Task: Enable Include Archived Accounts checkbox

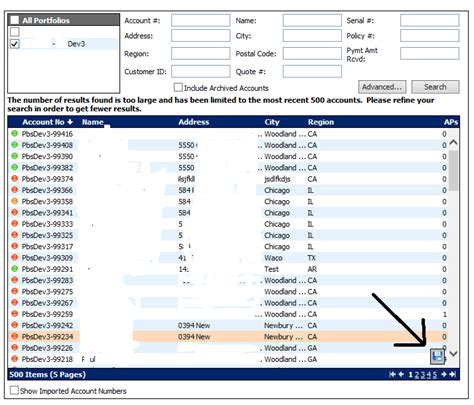Action: [178, 87]
